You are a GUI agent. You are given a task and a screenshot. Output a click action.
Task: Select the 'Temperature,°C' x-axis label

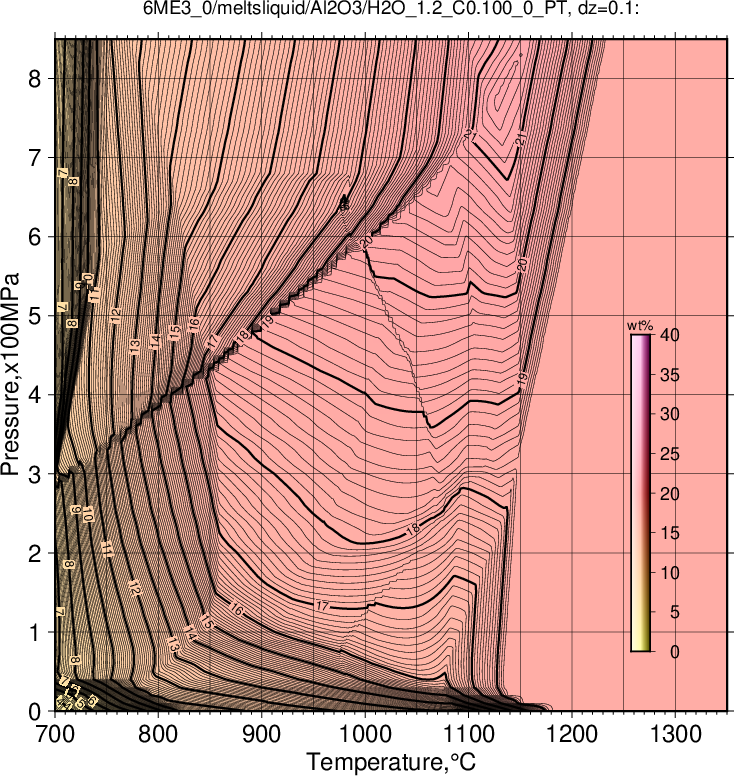pos(391,762)
